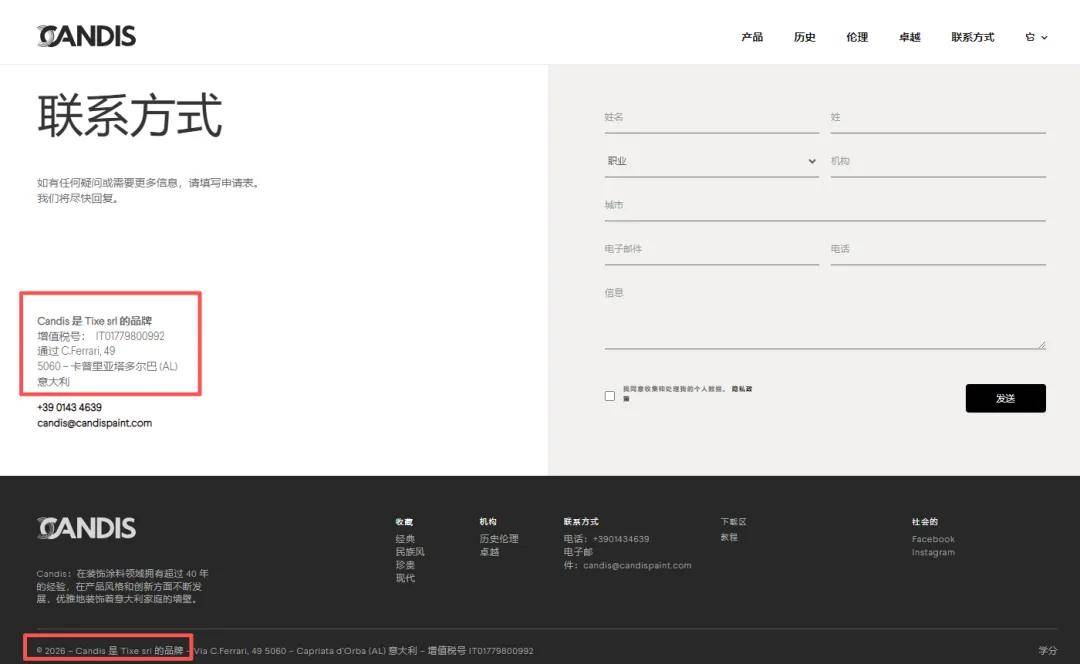This screenshot has width=1080, height=664.
Task: Click the 发送 button
Action: (x=1005, y=398)
